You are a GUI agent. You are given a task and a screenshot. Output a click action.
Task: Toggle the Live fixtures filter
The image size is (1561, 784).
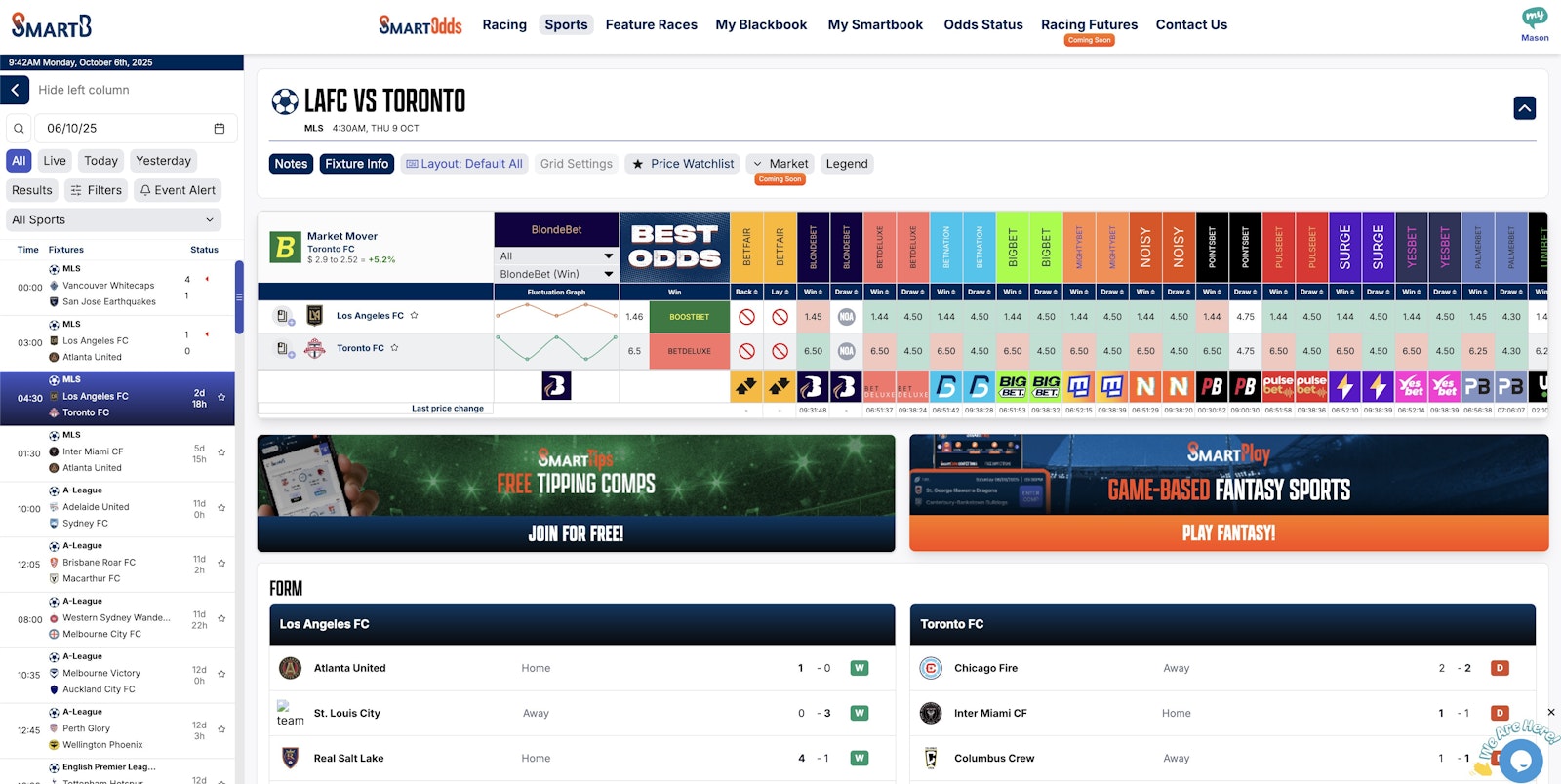pyautogui.click(x=55, y=161)
